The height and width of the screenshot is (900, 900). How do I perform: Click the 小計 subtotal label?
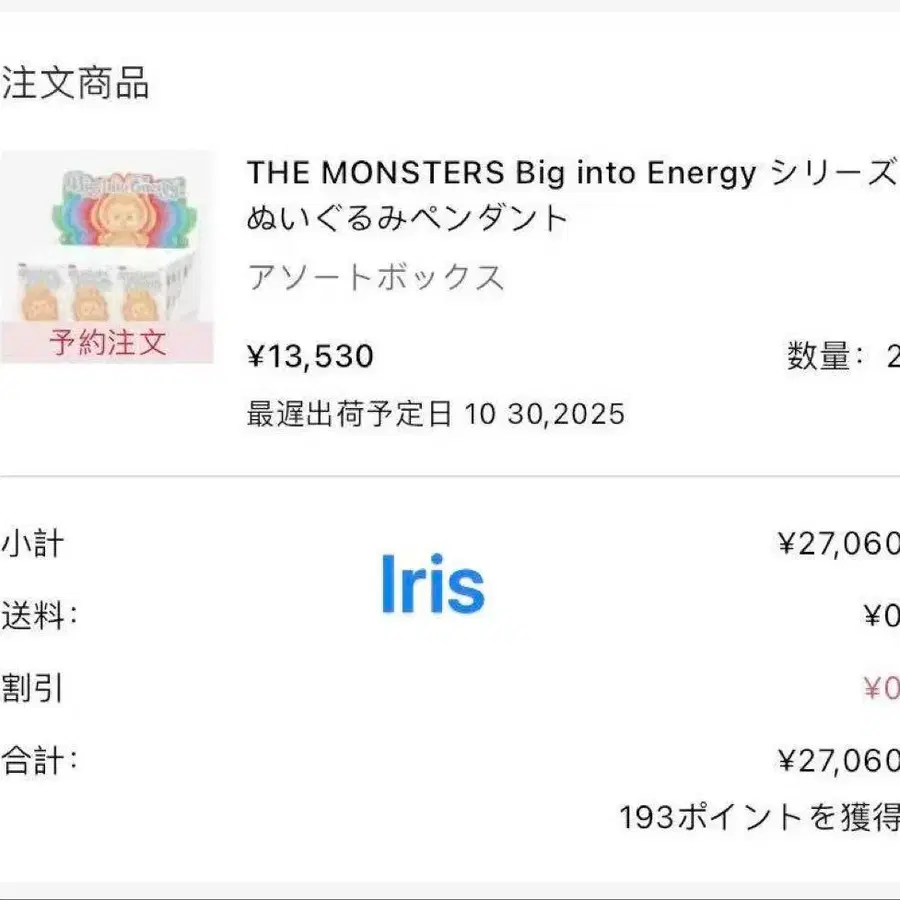tap(32, 543)
